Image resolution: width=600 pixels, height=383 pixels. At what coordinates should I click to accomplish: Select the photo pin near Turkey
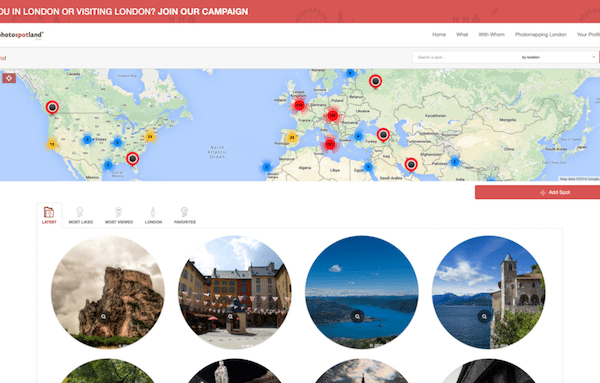(x=383, y=135)
